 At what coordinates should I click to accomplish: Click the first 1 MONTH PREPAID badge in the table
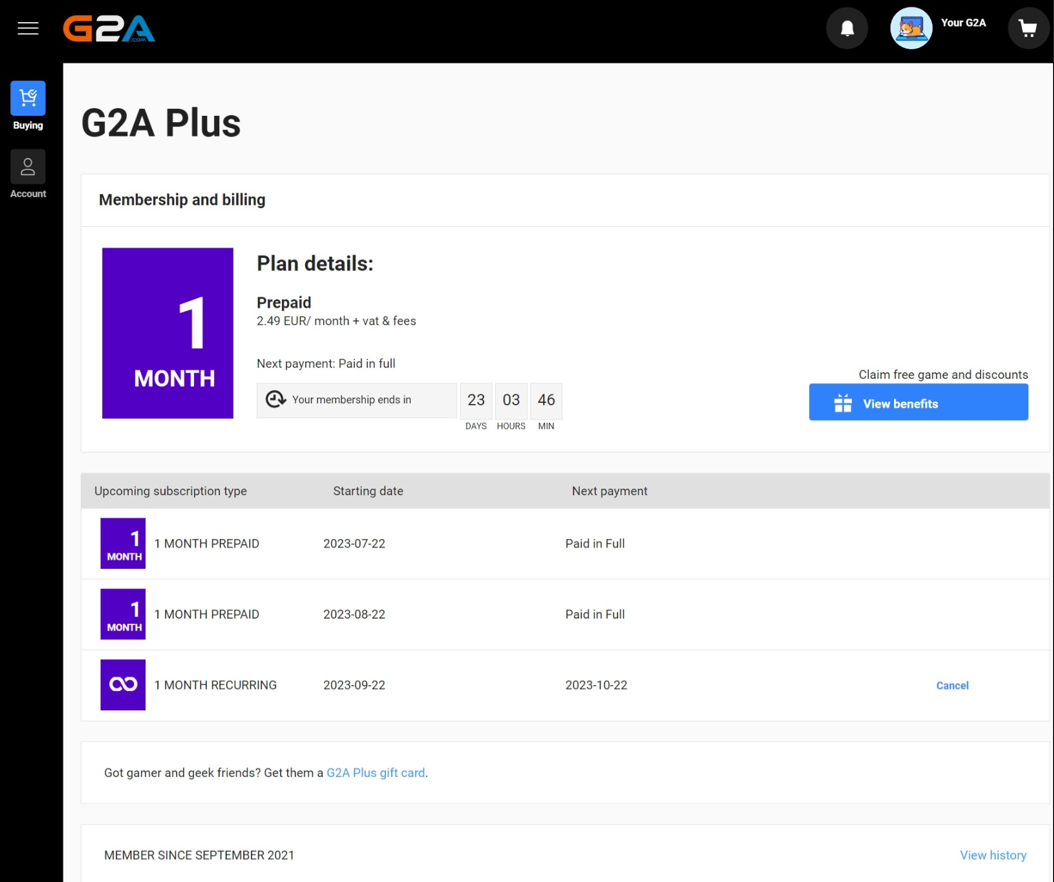point(122,543)
